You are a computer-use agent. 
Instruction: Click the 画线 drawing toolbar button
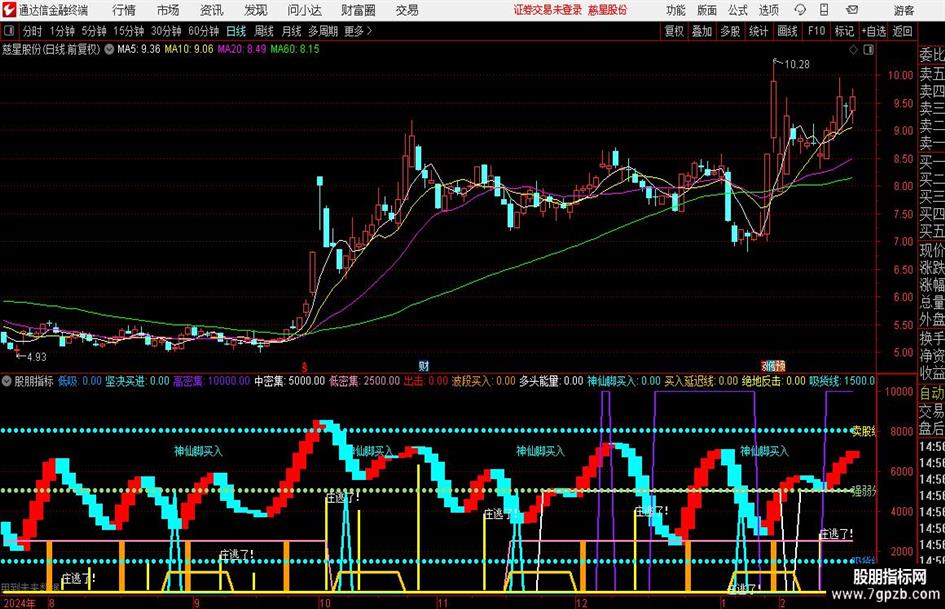(788, 31)
